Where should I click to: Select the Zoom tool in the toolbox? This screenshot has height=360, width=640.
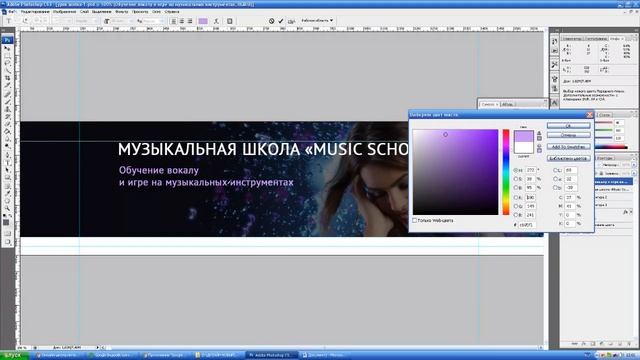7,209
